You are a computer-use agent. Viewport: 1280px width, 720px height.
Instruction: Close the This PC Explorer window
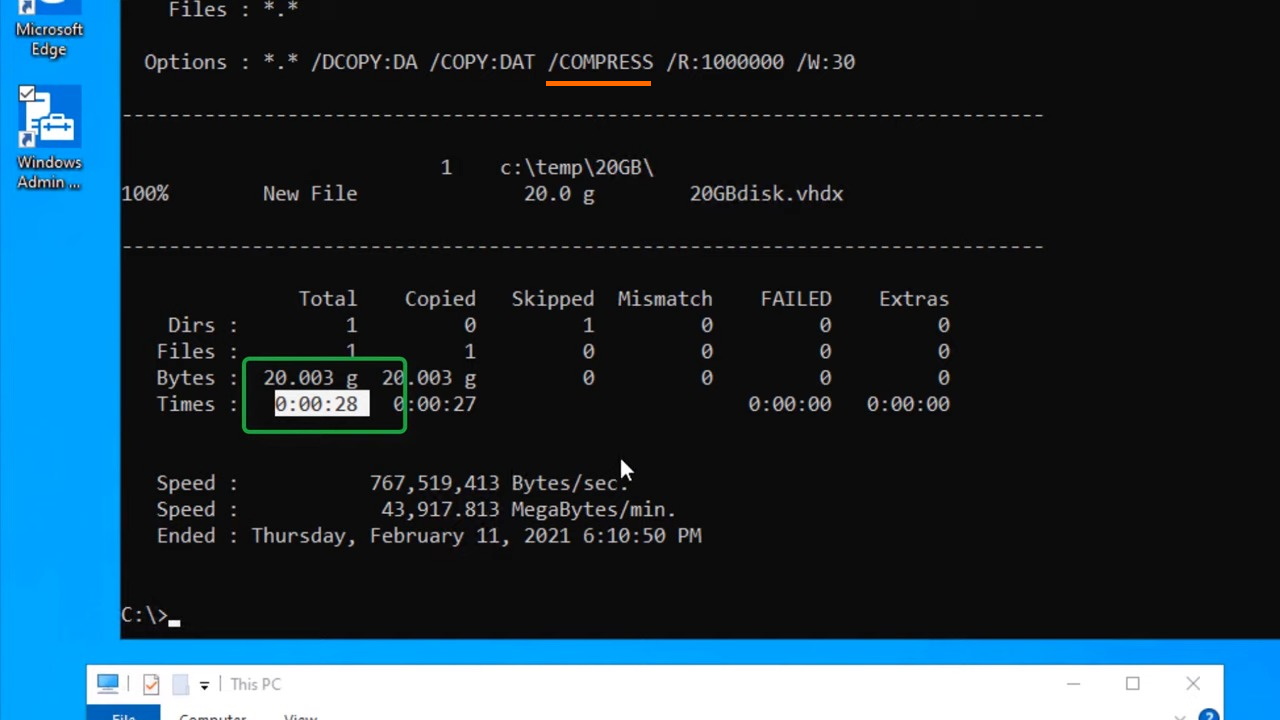1193,684
